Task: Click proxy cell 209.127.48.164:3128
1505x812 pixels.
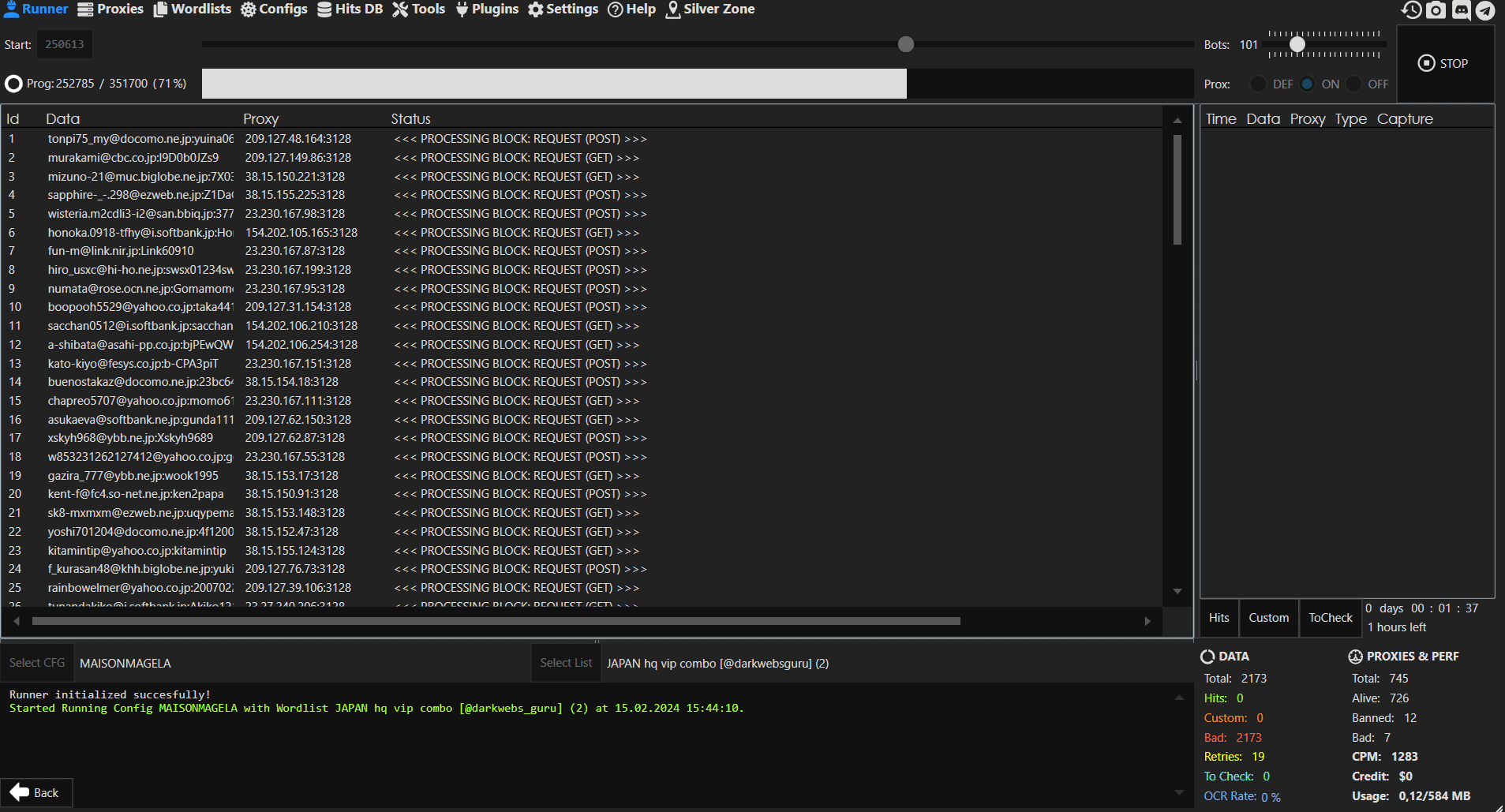Action: pyautogui.click(x=298, y=139)
